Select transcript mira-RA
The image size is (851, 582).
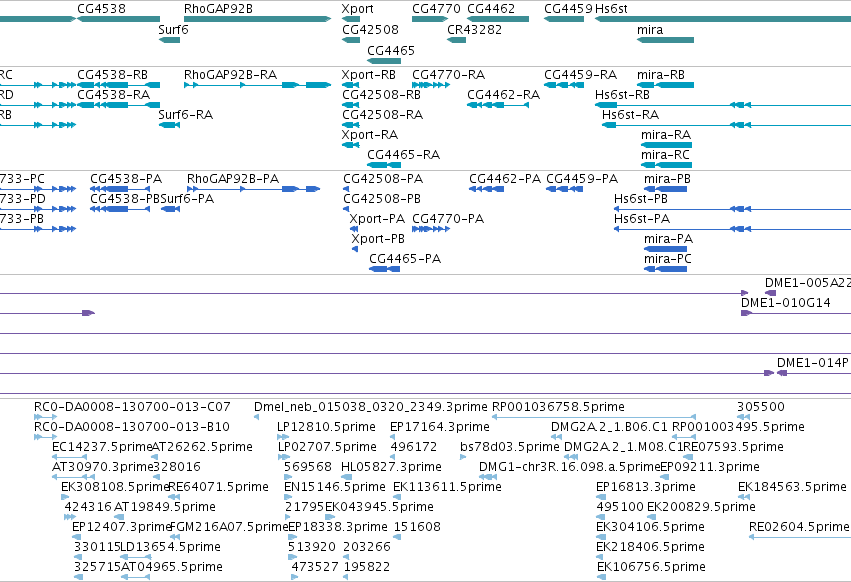pyautogui.click(x=666, y=135)
